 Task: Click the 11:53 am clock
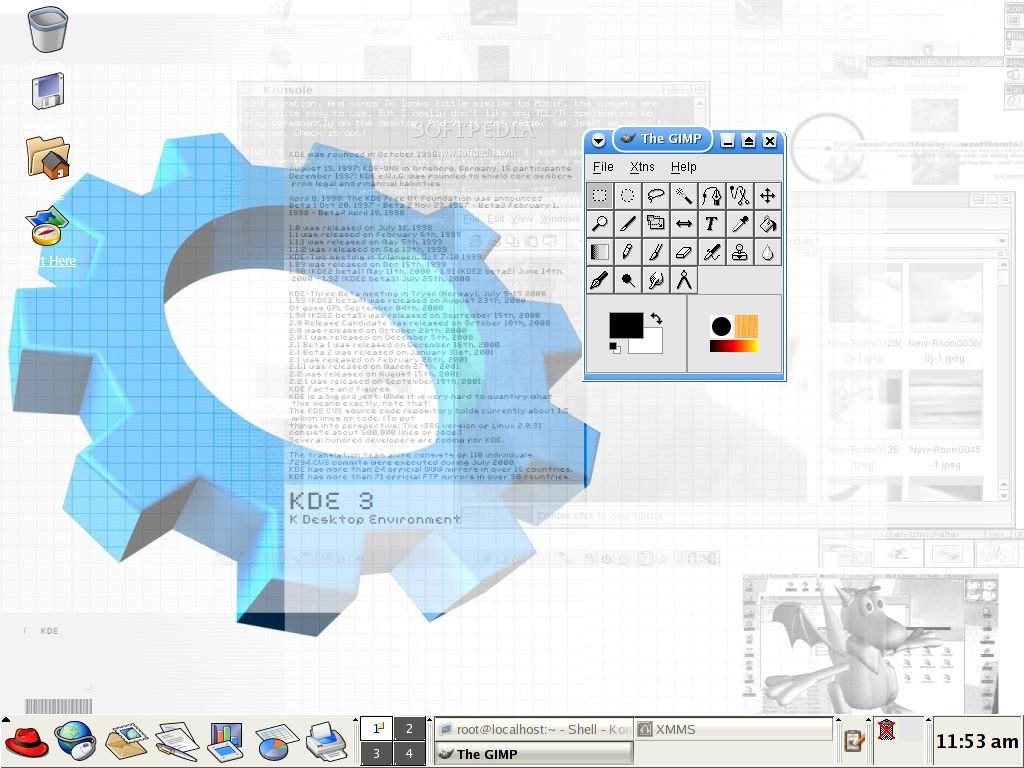977,742
